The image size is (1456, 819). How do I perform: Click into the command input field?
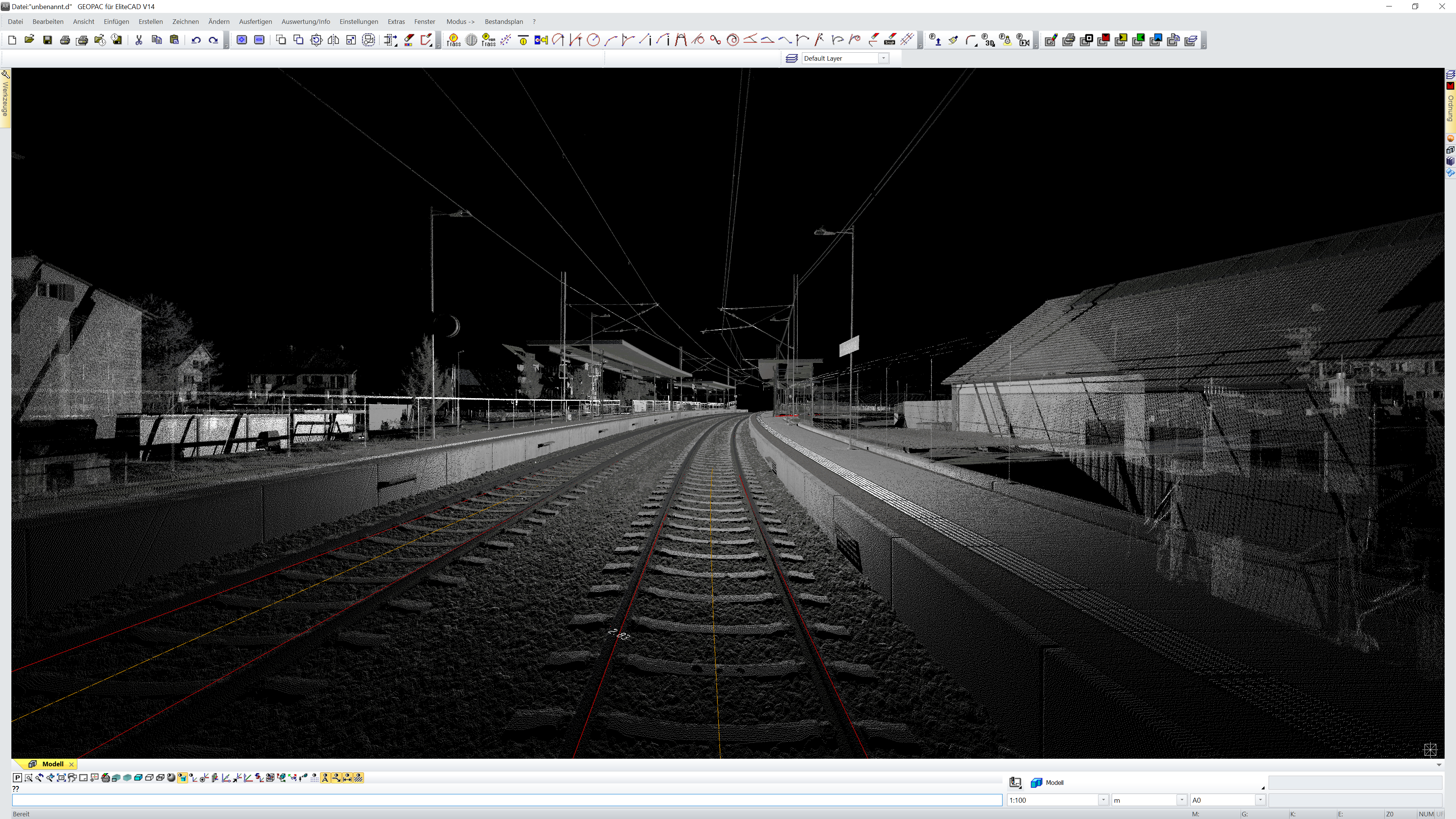tap(507, 800)
